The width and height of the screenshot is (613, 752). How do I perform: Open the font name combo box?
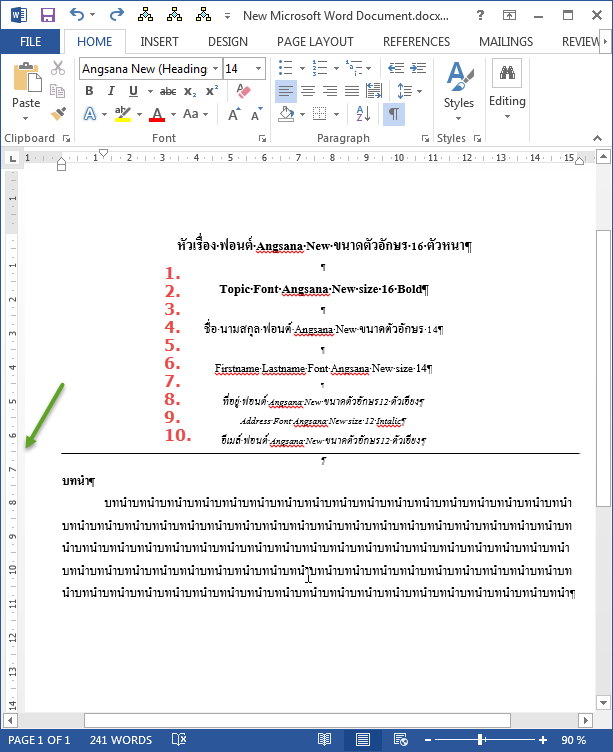tap(150, 69)
